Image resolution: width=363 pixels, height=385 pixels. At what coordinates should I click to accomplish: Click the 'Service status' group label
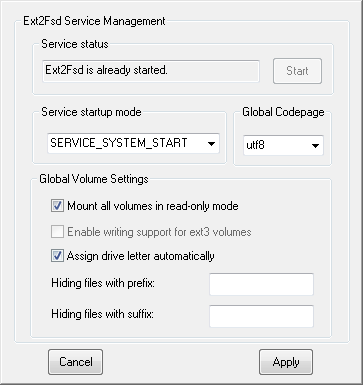[x=75, y=44]
